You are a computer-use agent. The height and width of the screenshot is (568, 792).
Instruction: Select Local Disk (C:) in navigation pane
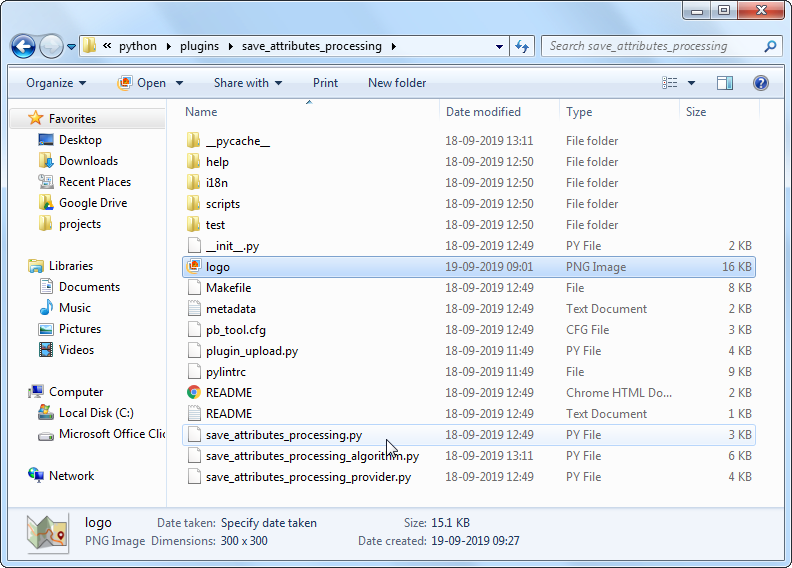pos(96,413)
